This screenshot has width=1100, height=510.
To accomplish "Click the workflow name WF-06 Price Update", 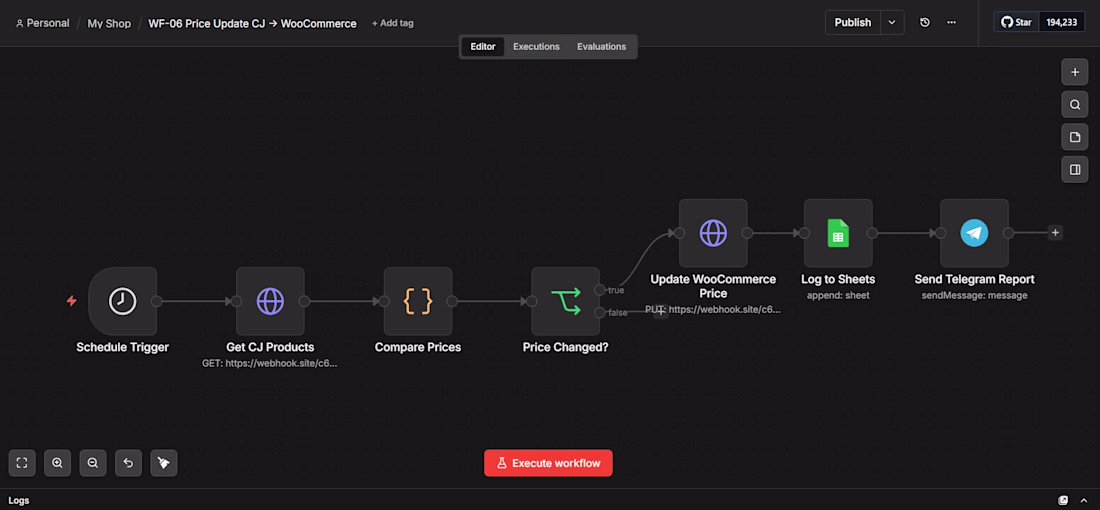I will pos(252,23).
